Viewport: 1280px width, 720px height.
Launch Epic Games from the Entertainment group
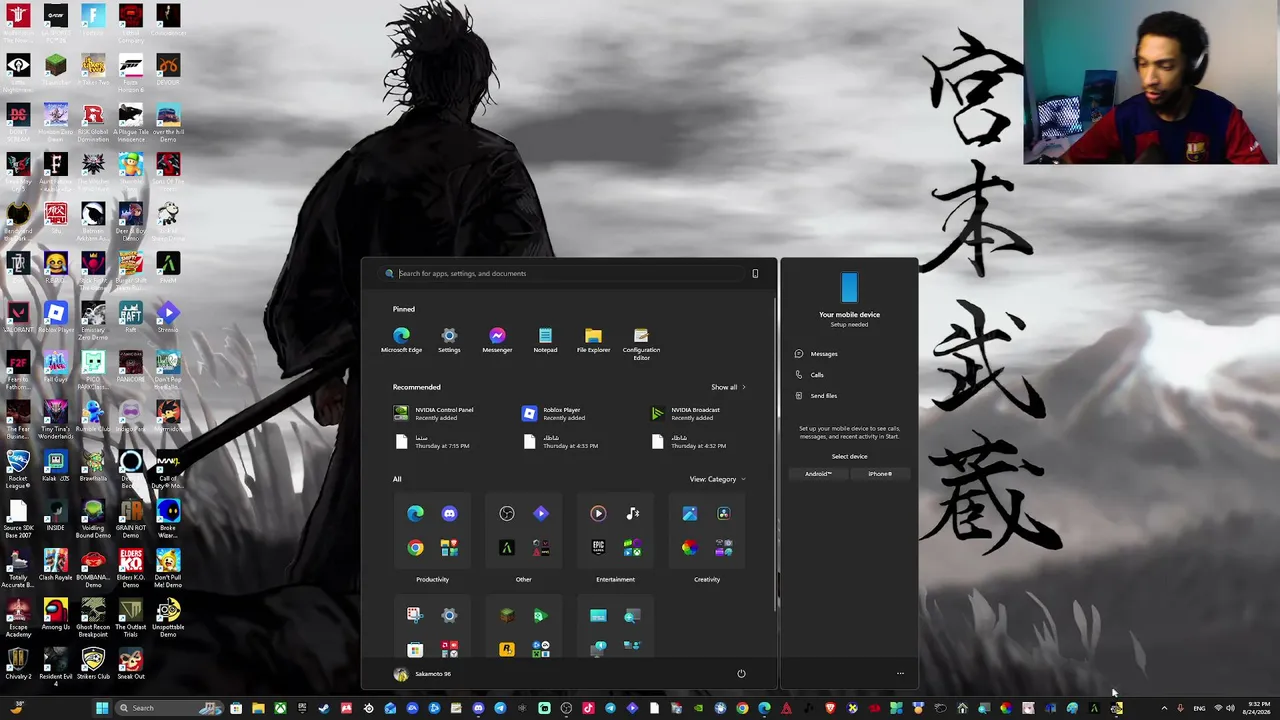(x=598, y=548)
